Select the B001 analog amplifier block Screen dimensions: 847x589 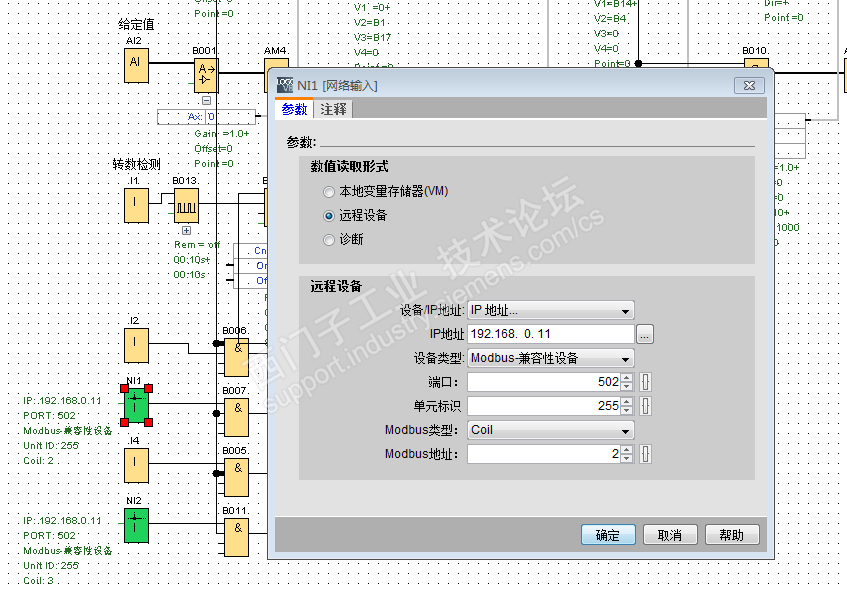pos(206,75)
